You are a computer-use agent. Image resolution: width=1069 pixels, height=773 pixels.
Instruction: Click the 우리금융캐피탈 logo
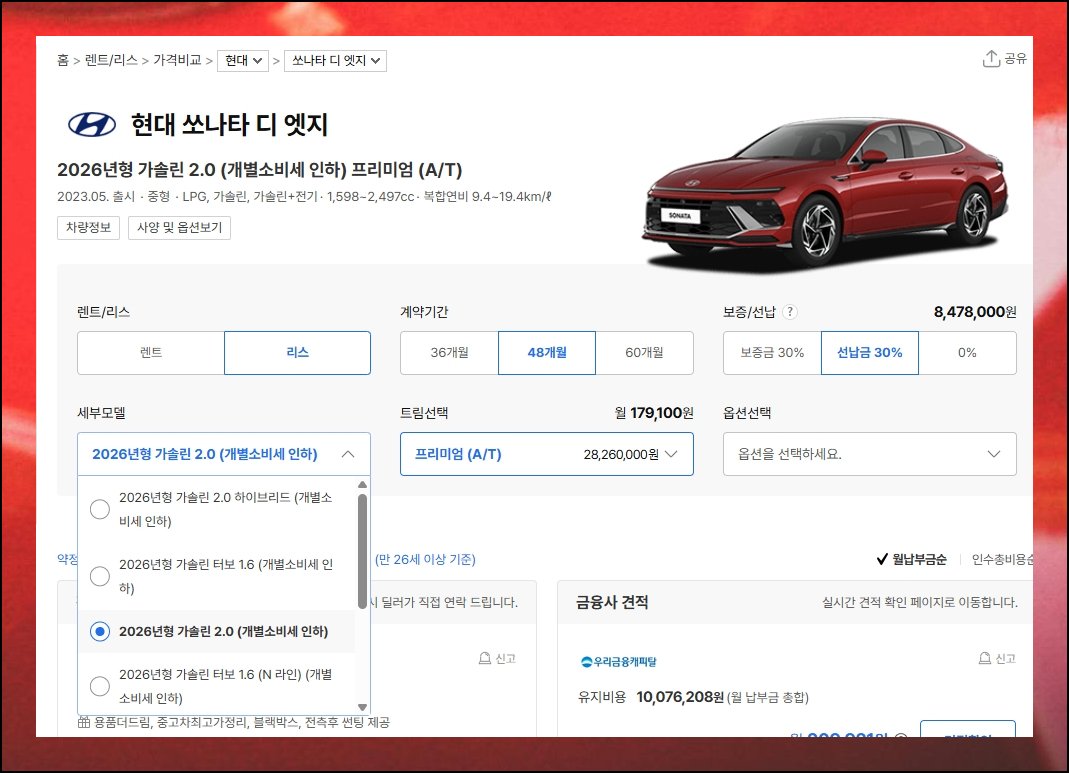pyautogui.click(x=618, y=661)
